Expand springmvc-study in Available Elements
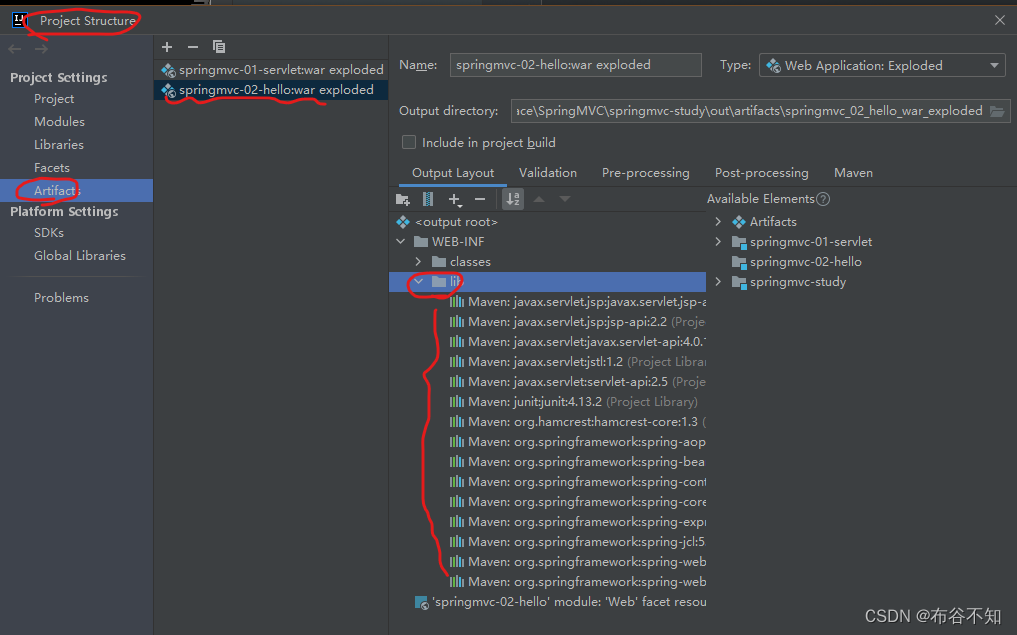1017x635 pixels. (x=718, y=282)
